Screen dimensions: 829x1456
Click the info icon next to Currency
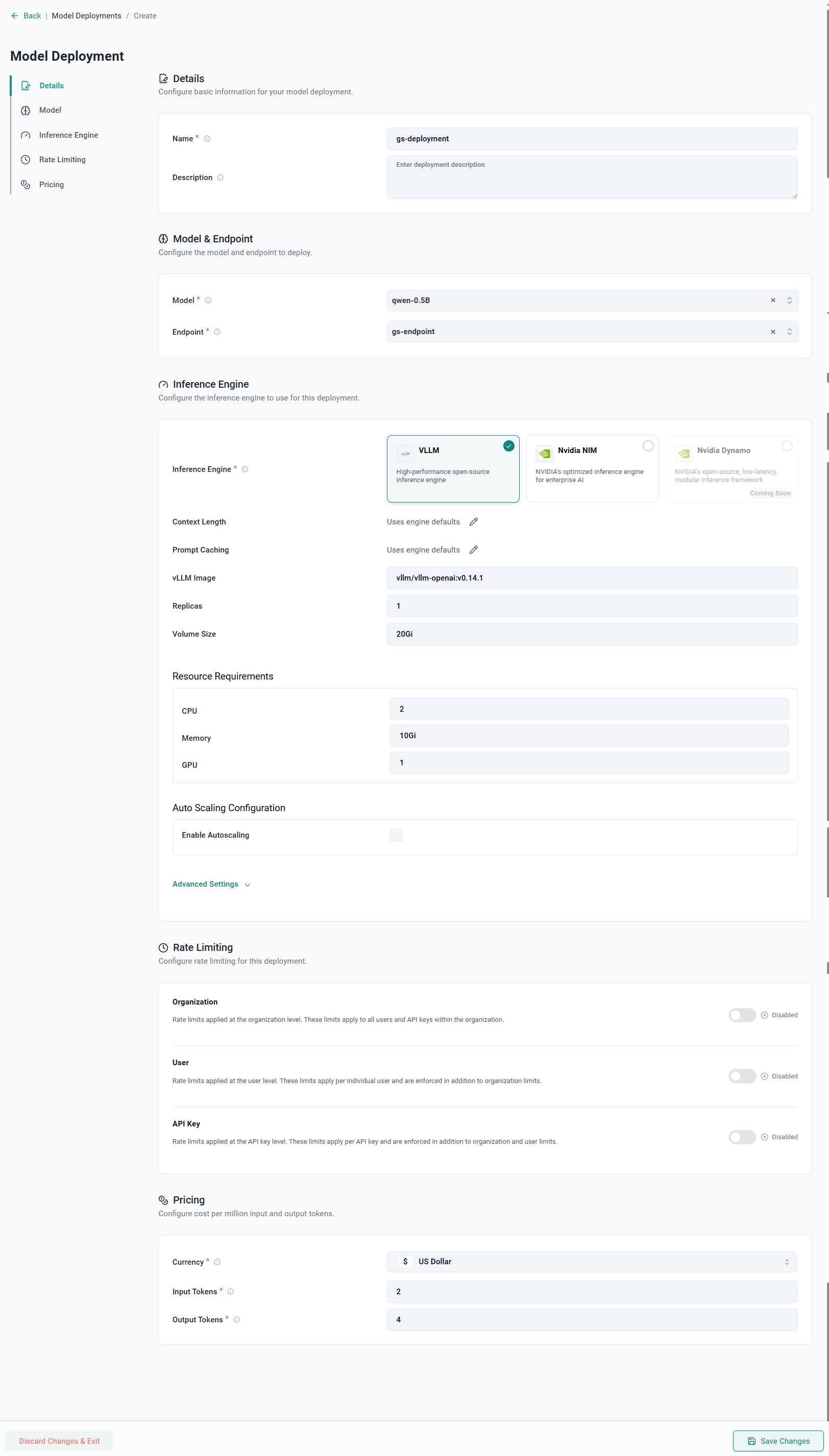point(217,1262)
